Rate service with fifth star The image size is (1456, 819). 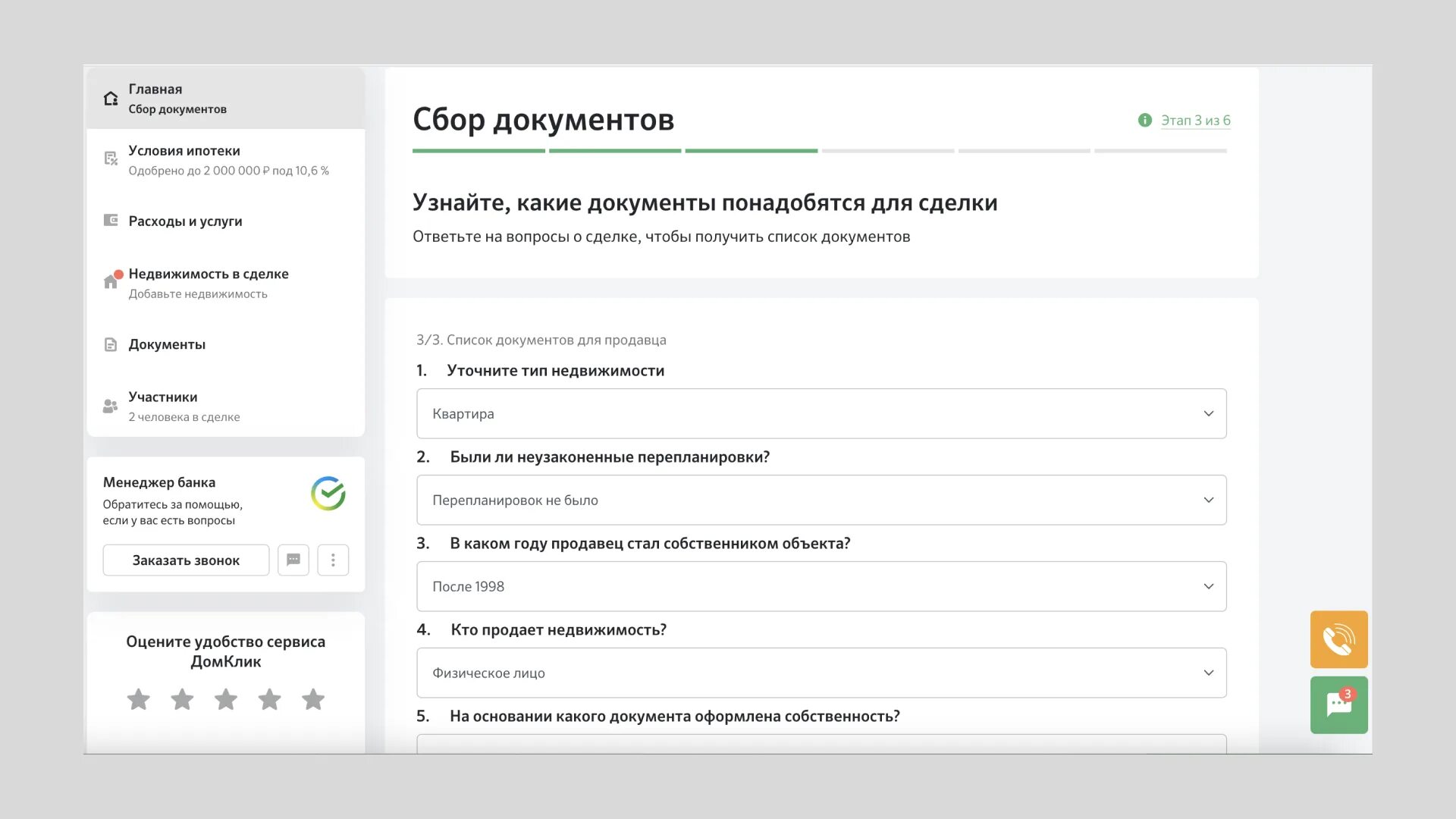click(x=313, y=699)
